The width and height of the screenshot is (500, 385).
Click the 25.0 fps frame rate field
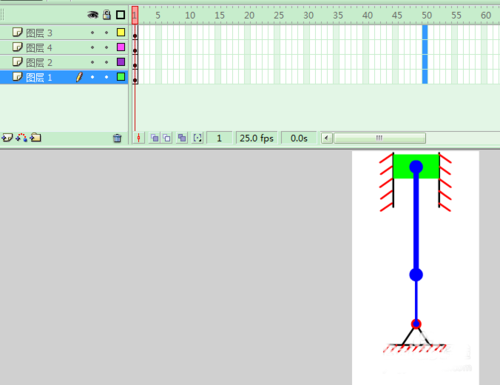tap(257, 138)
